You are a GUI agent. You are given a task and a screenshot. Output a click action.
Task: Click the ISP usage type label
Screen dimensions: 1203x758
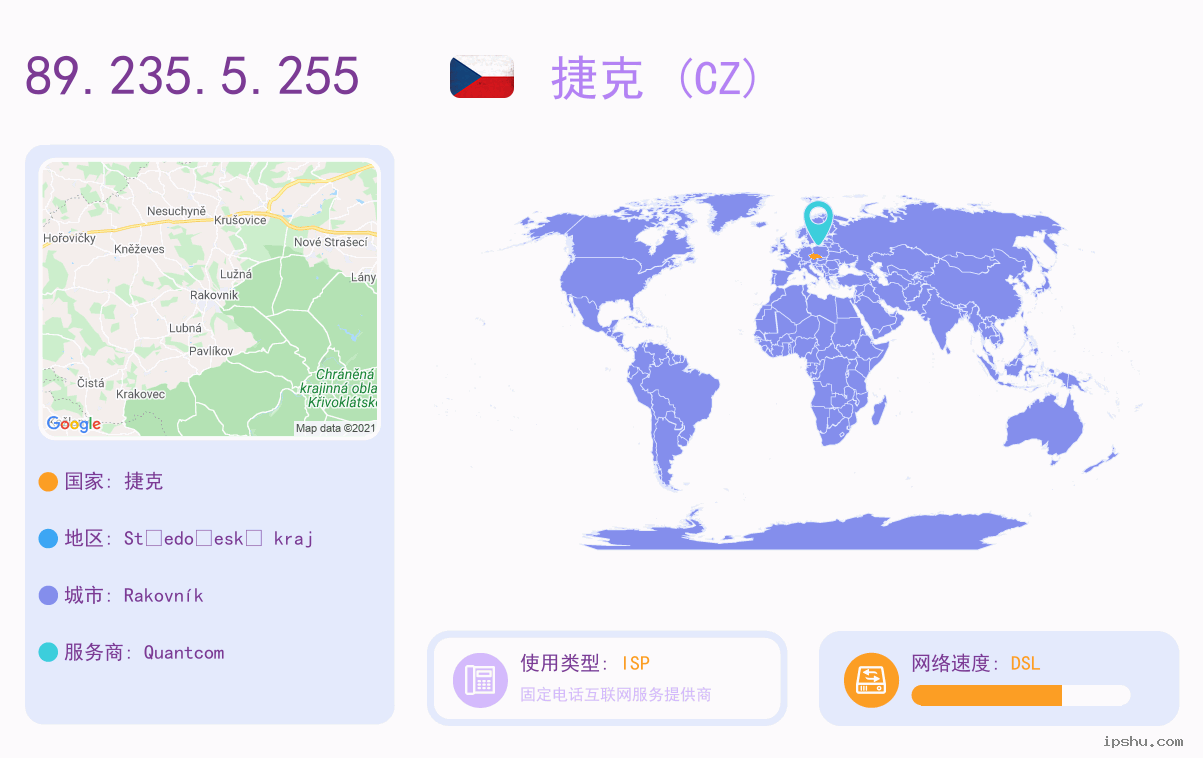point(636,663)
